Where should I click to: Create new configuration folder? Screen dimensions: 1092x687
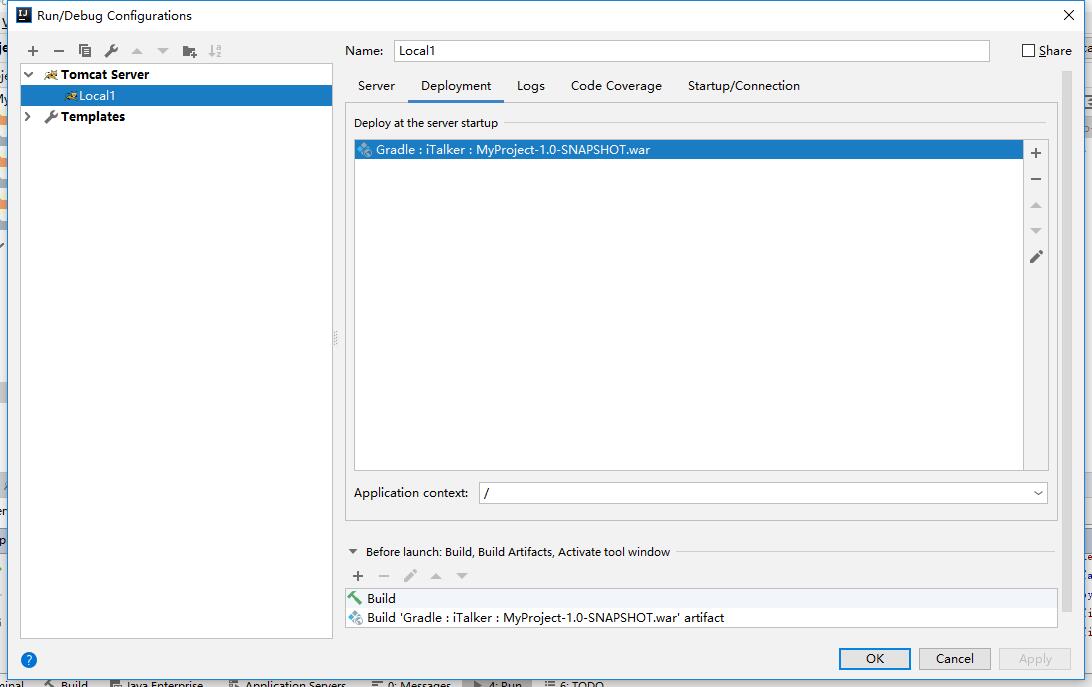pyautogui.click(x=189, y=51)
